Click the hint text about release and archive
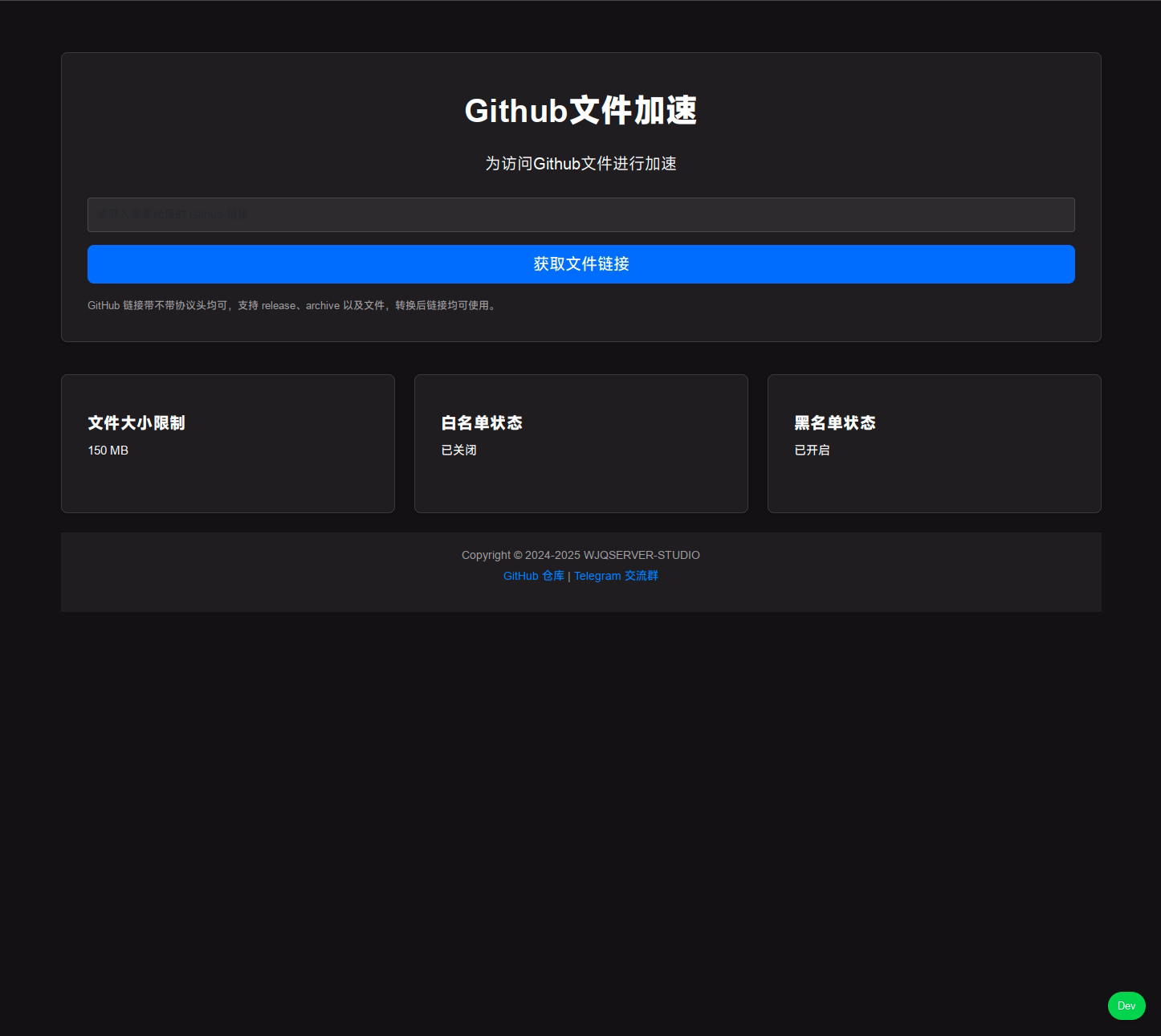Image resolution: width=1161 pixels, height=1036 pixels. tap(293, 305)
